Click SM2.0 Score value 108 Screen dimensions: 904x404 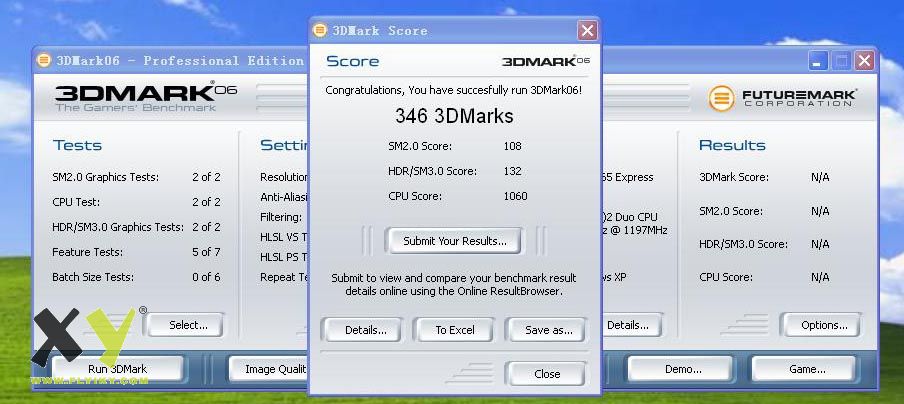512,146
